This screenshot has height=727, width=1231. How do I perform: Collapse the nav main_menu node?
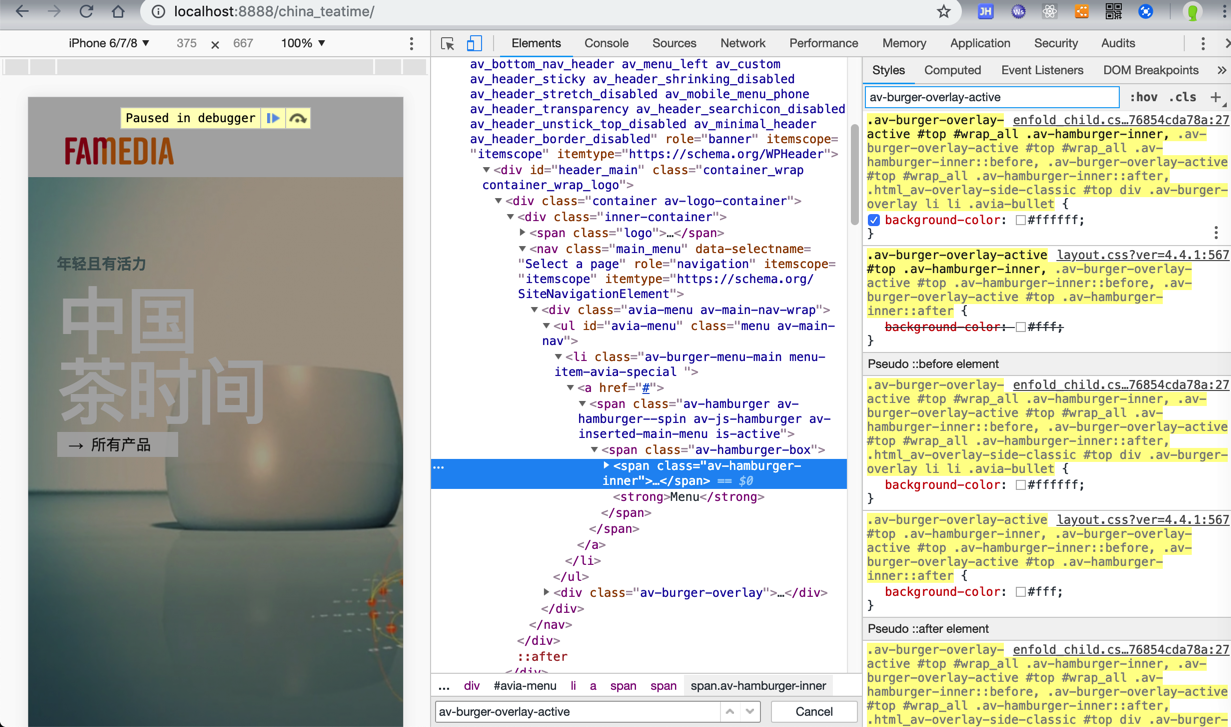click(x=523, y=249)
